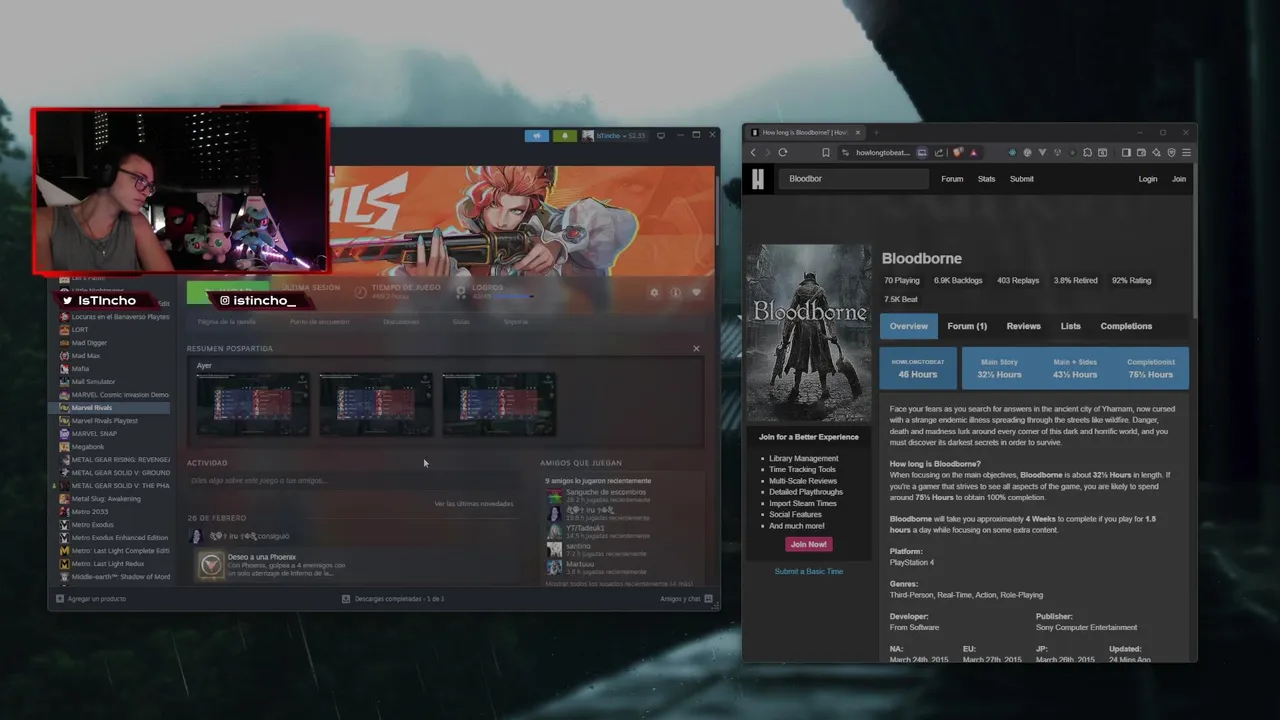Open Stats in HowLongToBeat menu
The image size is (1280, 720).
pyautogui.click(x=986, y=179)
